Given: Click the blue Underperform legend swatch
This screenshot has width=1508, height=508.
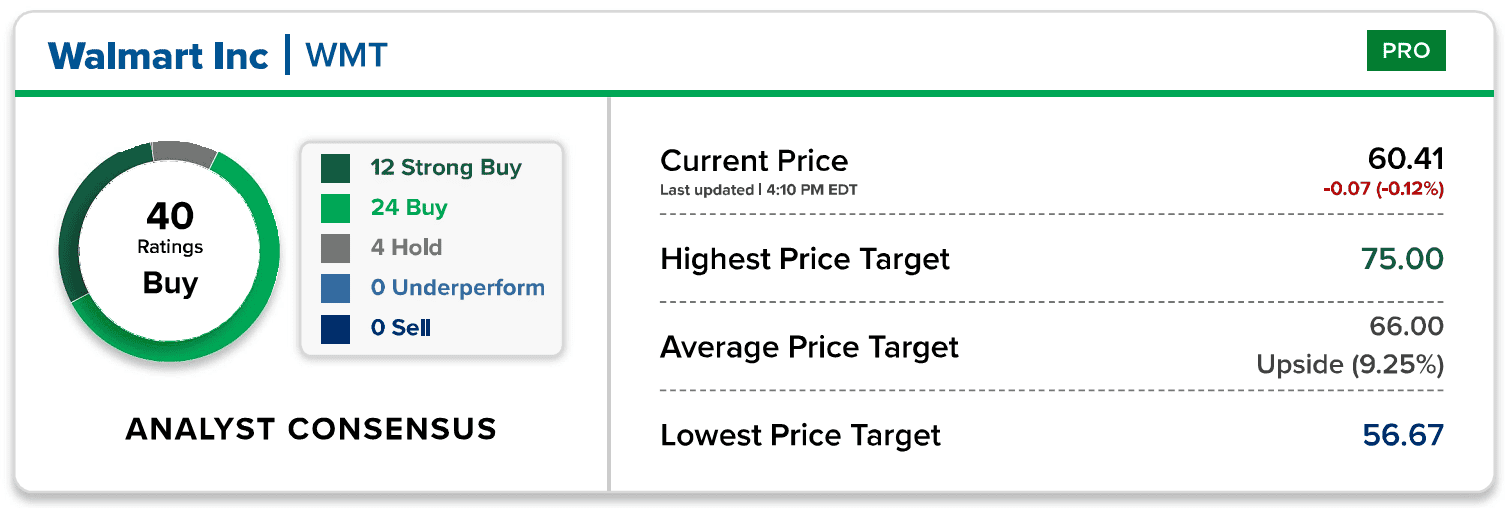Looking at the screenshot, I should click(335, 288).
